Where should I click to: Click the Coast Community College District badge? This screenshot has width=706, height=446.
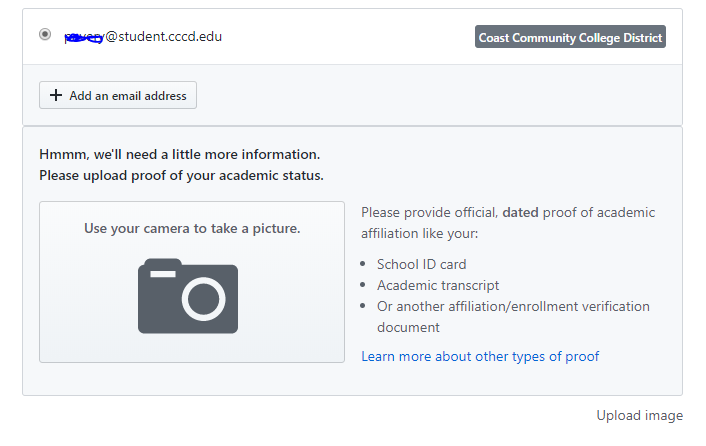570,38
